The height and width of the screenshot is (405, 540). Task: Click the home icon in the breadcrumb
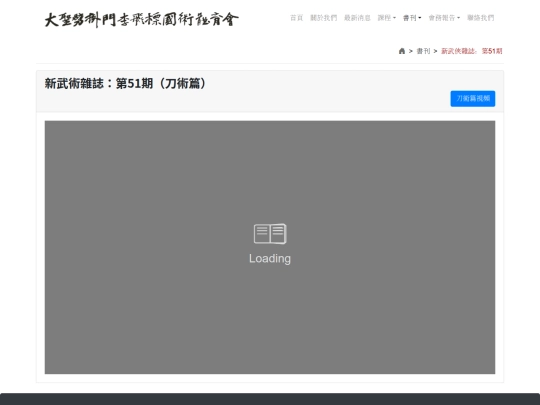pyautogui.click(x=402, y=51)
